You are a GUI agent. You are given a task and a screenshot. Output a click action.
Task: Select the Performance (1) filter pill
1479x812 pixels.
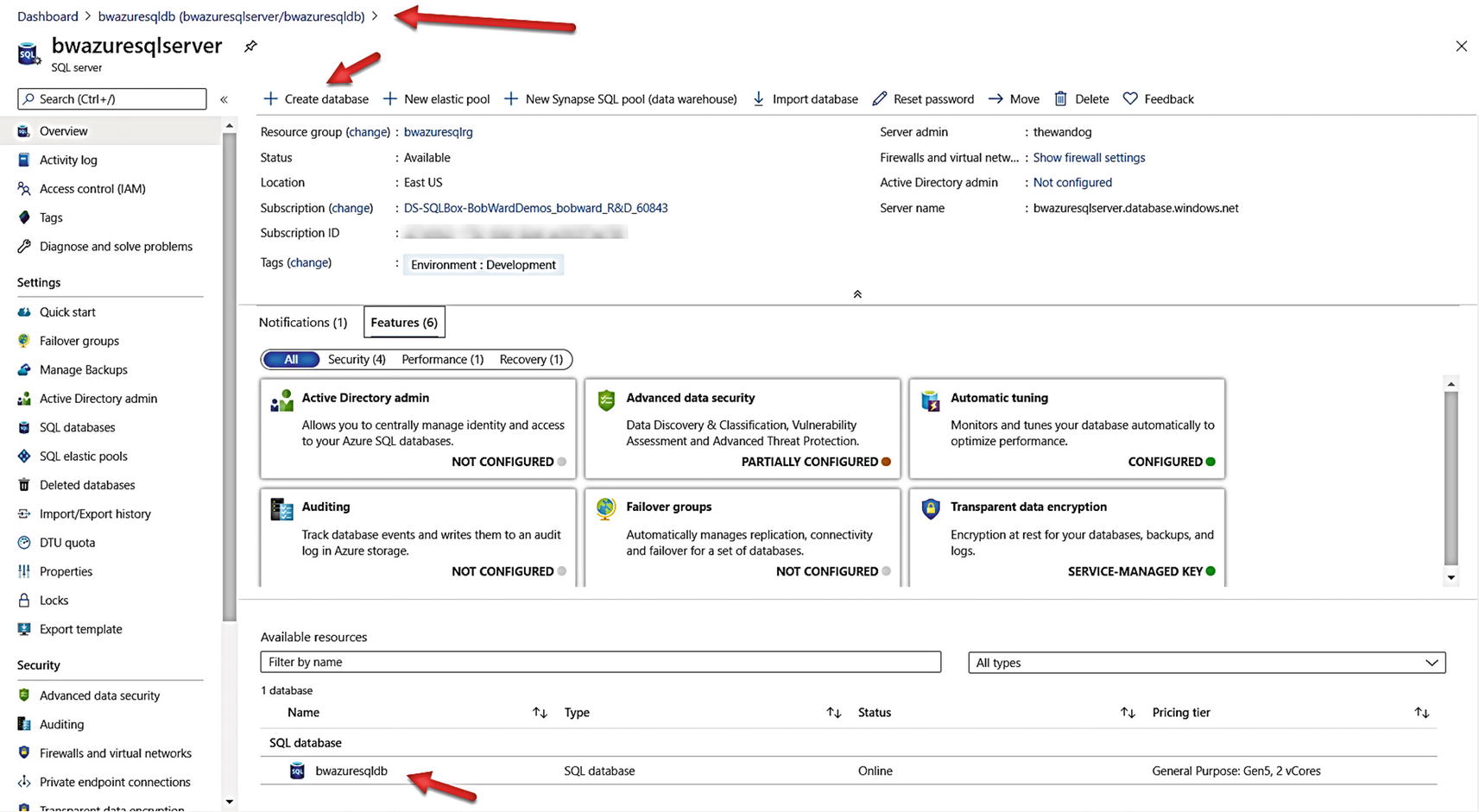442,359
